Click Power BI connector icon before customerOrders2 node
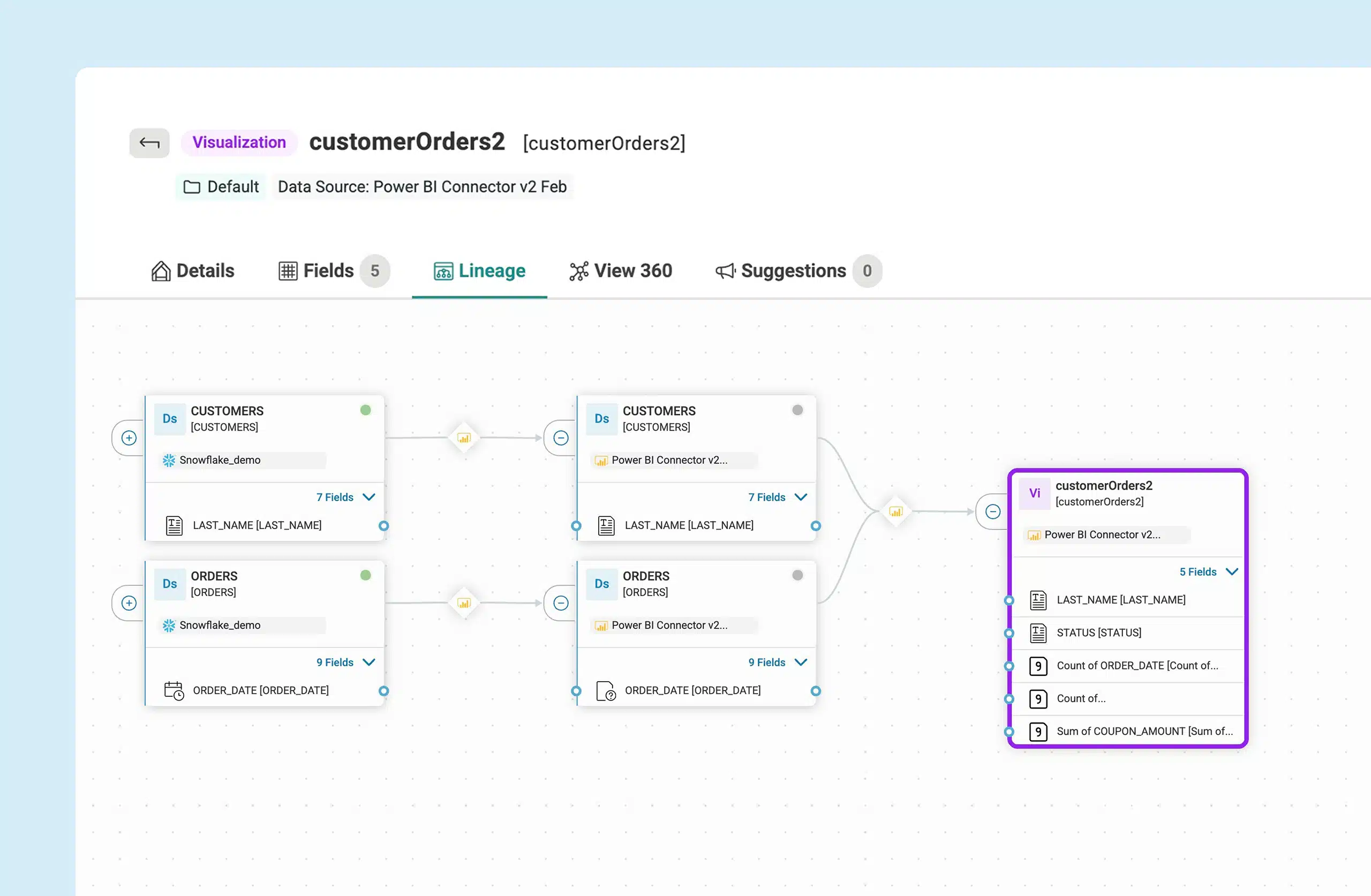Viewport: 1371px width, 896px height. pos(896,511)
